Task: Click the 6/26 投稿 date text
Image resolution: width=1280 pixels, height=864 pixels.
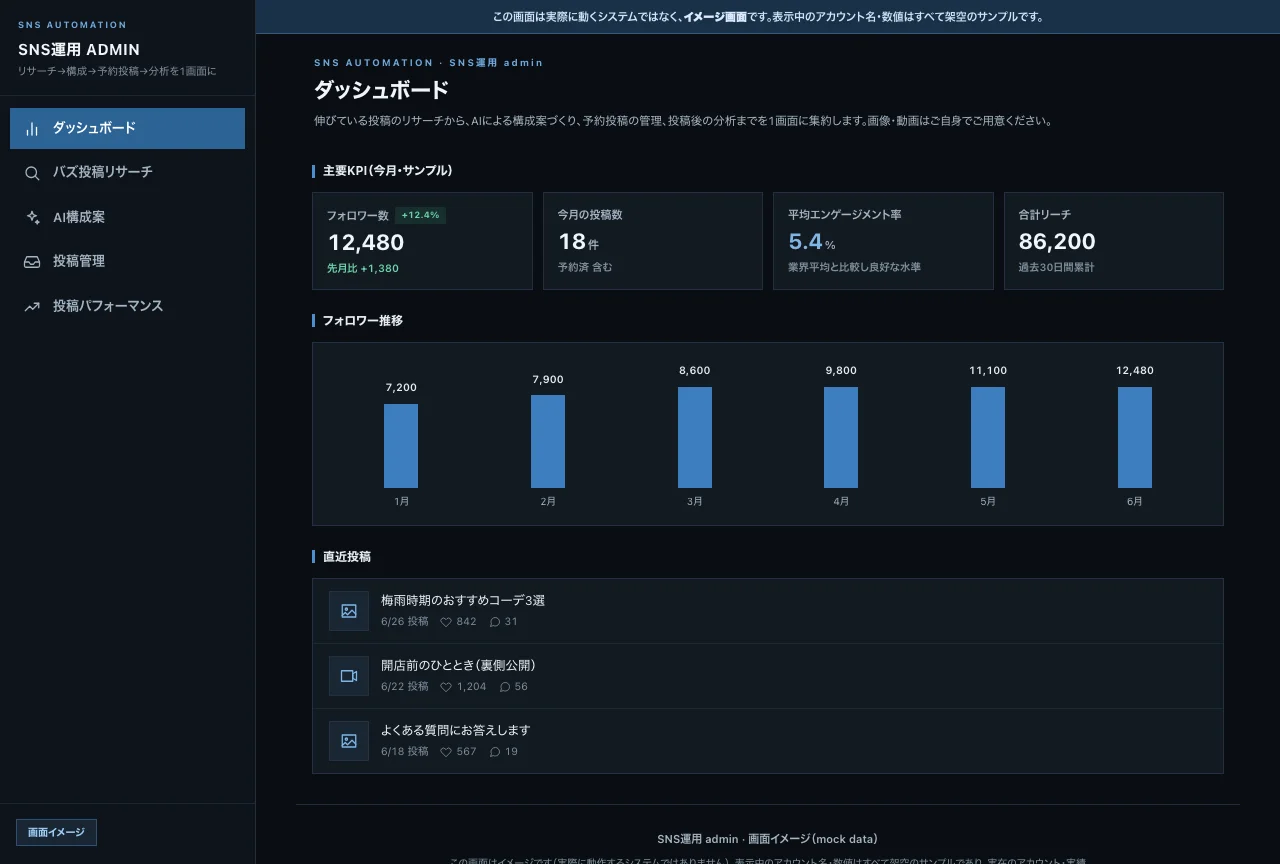Action: click(405, 622)
